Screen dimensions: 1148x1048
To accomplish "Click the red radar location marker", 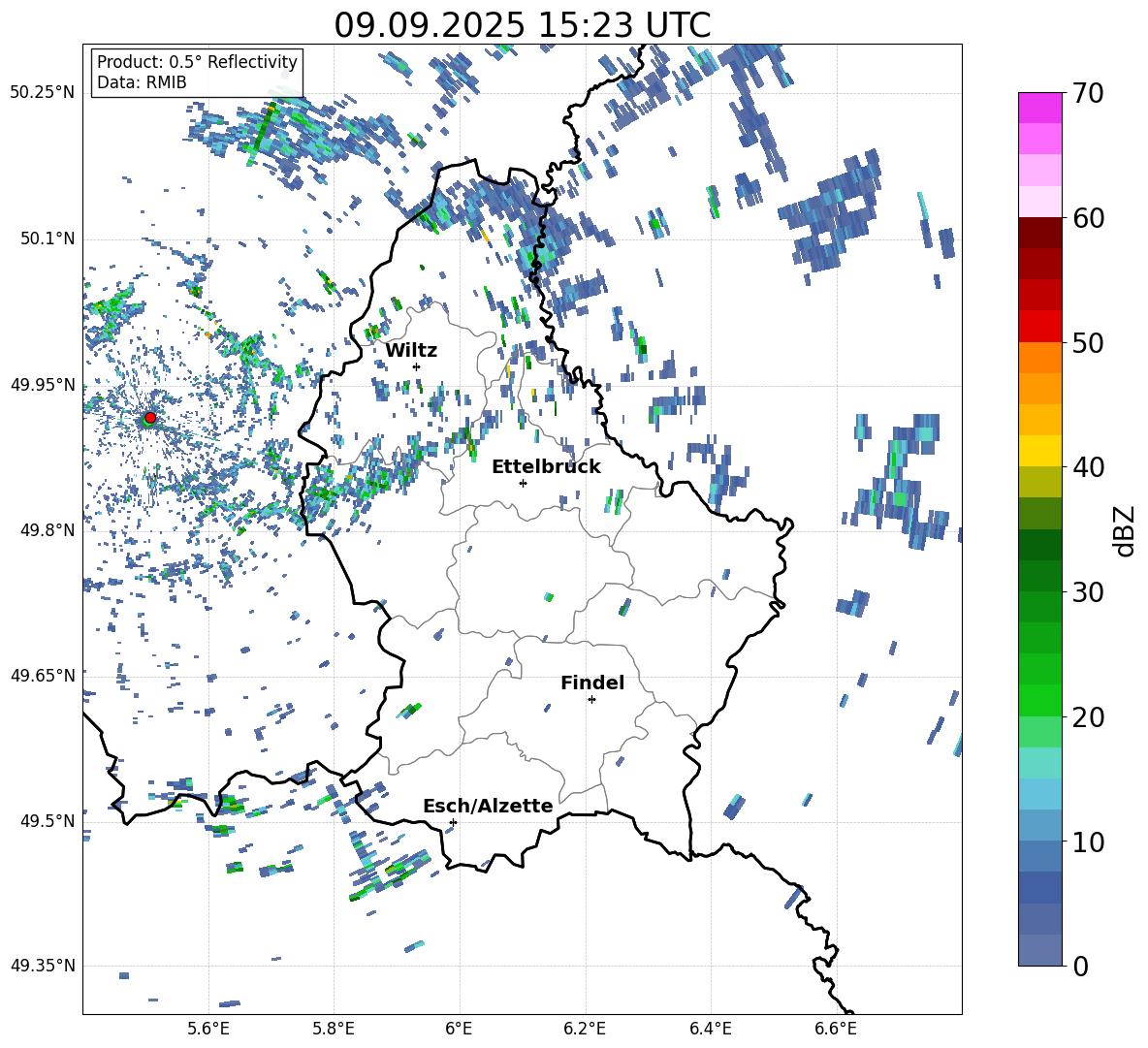I will coord(150,417).
